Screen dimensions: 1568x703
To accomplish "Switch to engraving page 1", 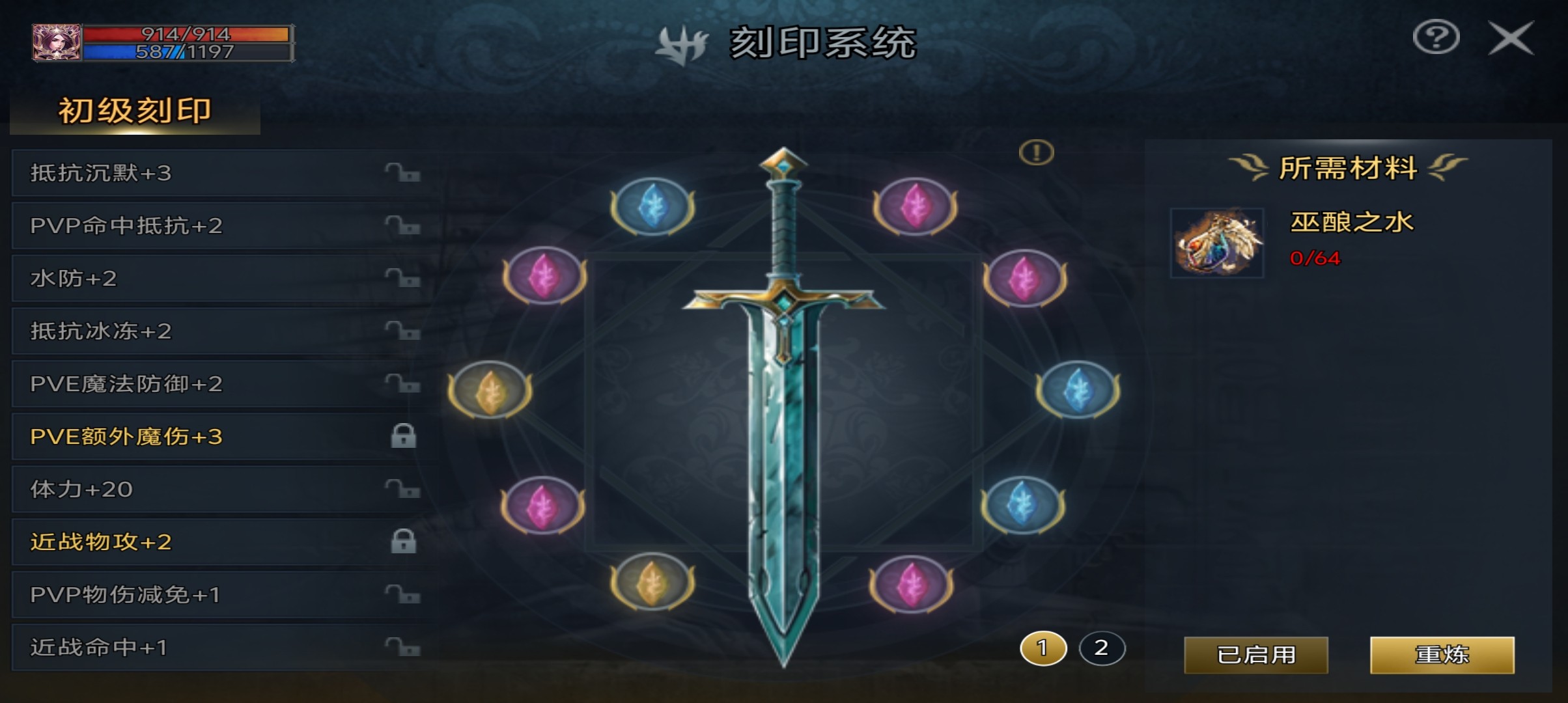I will point(1043,648).
